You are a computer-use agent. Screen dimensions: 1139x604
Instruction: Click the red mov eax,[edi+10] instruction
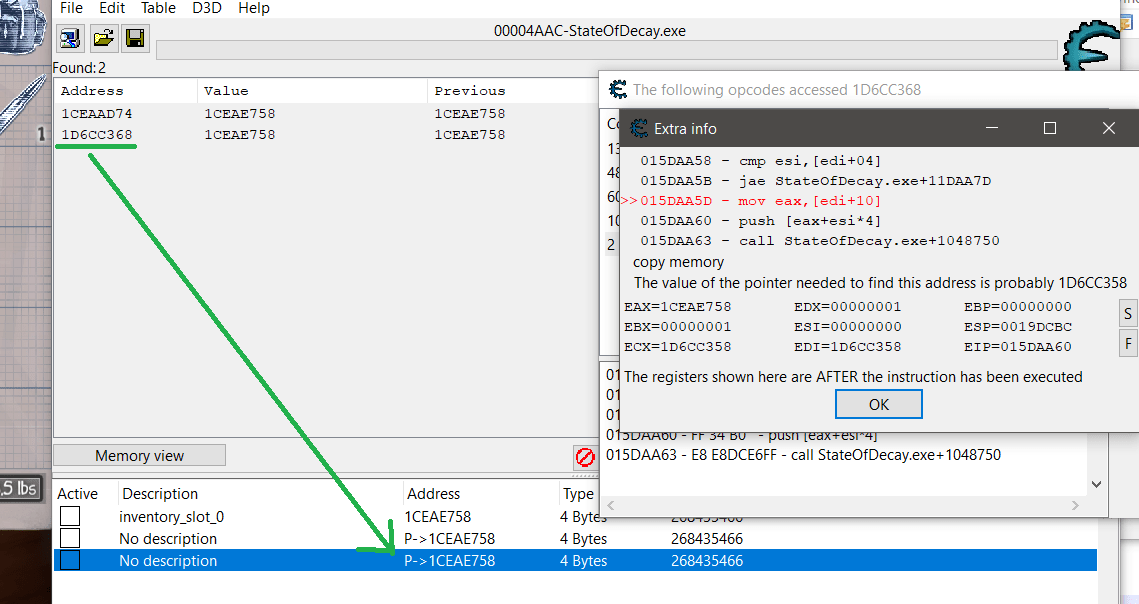(760, 201)
